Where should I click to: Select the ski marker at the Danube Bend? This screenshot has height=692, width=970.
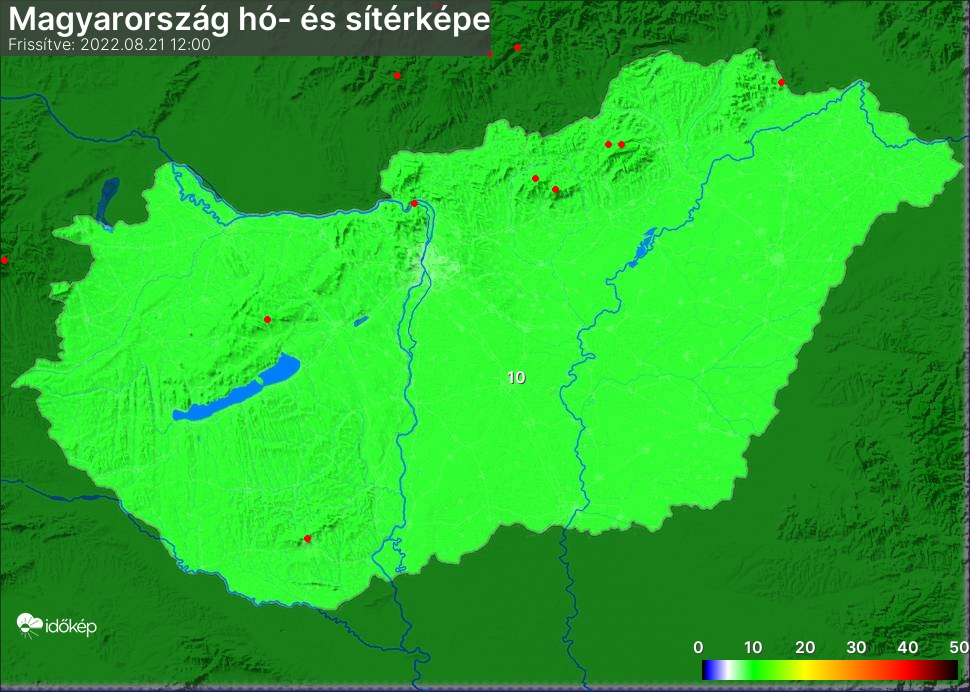coord(415,204)
